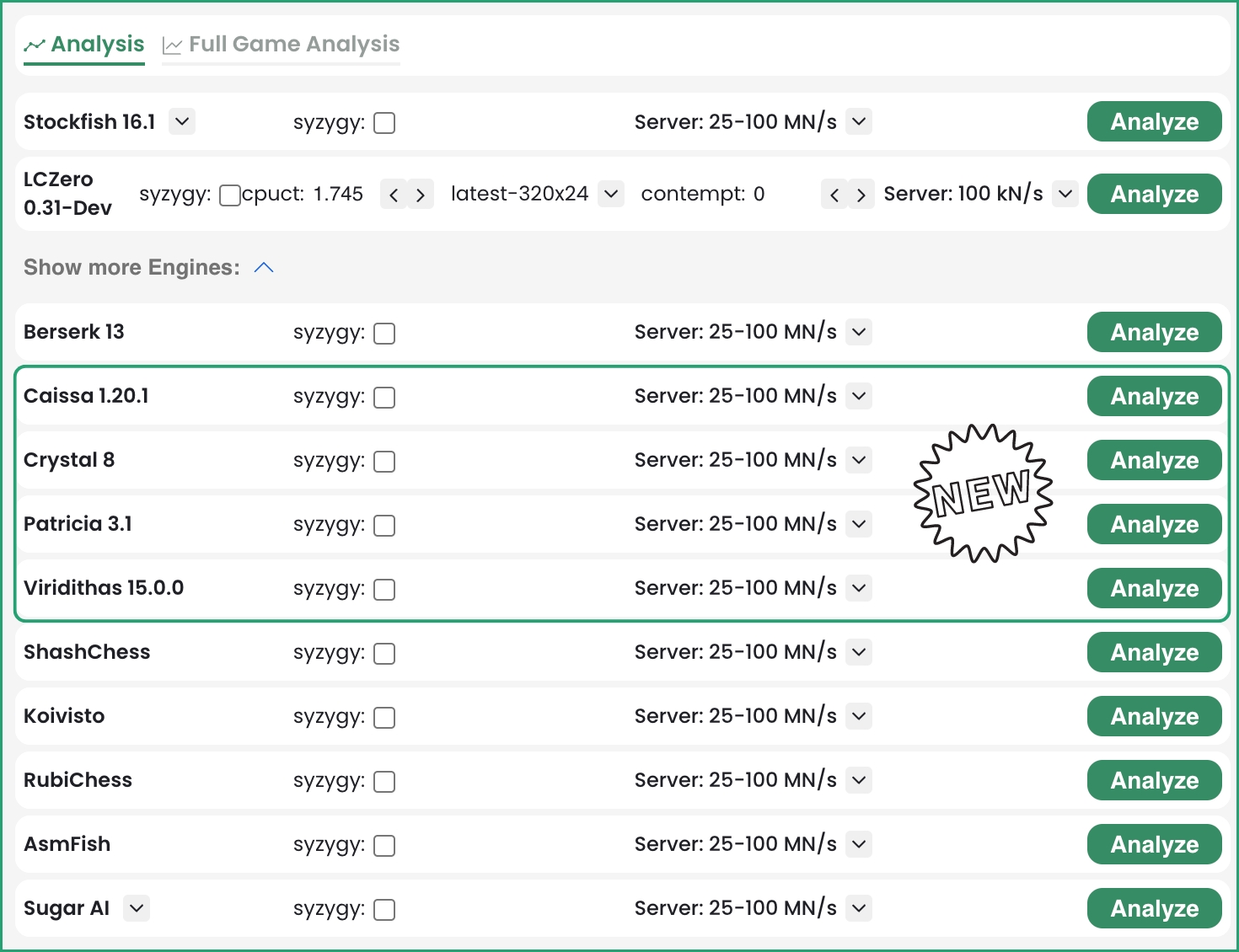The width and height of the screenshot is (1239, 952).
Task: Open LCZero server 100 kN/s dropdown
Action: pos(1065,194)
